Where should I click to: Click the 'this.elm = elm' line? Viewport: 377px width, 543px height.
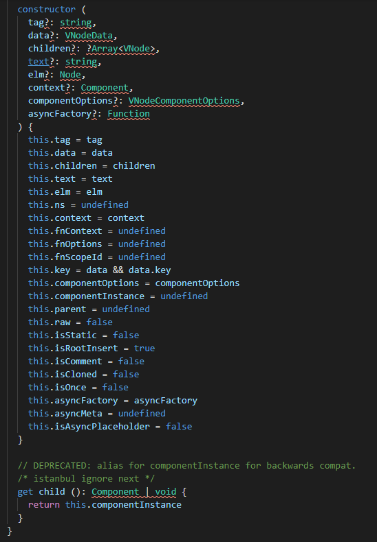click(65, 192)
